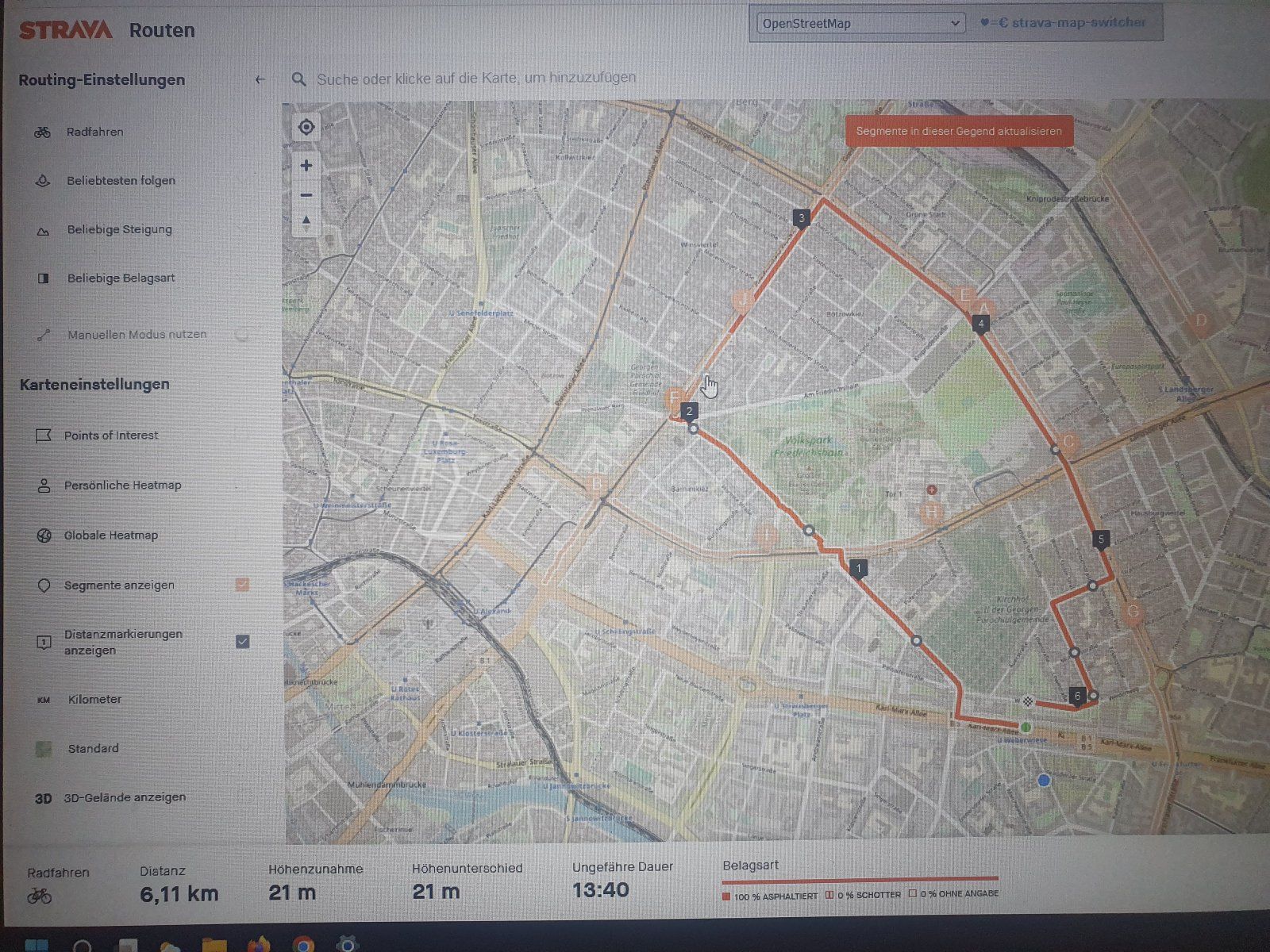
Task: Click the search magnifier icon
Action: click(x=299, y=79)
